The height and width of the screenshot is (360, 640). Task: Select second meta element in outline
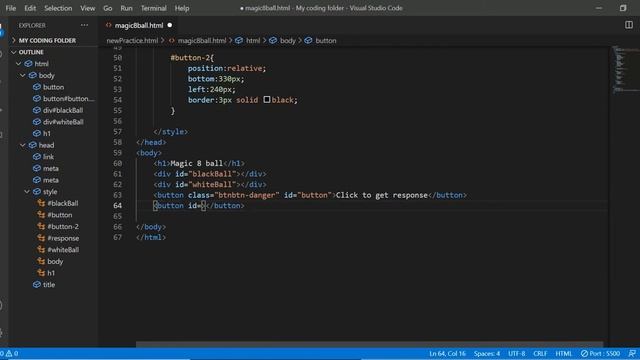tap(50, 180)
